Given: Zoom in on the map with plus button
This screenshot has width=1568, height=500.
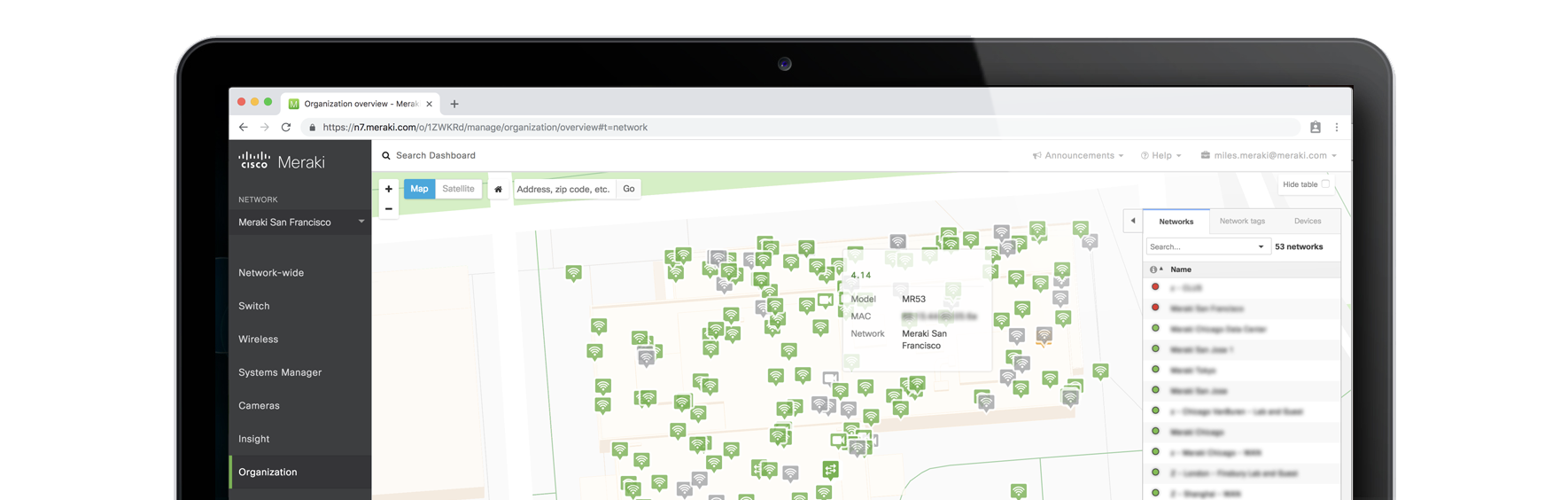Looking at the screenshot, I should (388, 189).
